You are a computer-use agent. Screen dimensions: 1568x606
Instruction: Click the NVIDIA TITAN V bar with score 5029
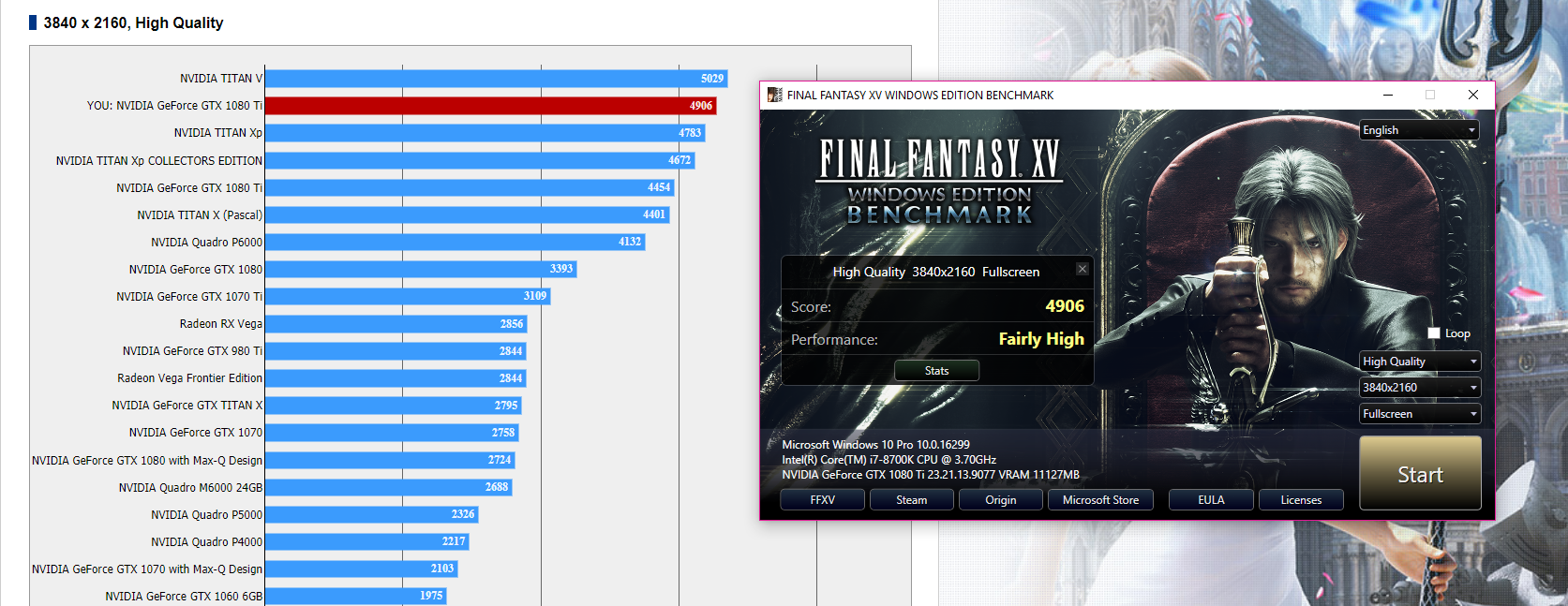[497, 79]
